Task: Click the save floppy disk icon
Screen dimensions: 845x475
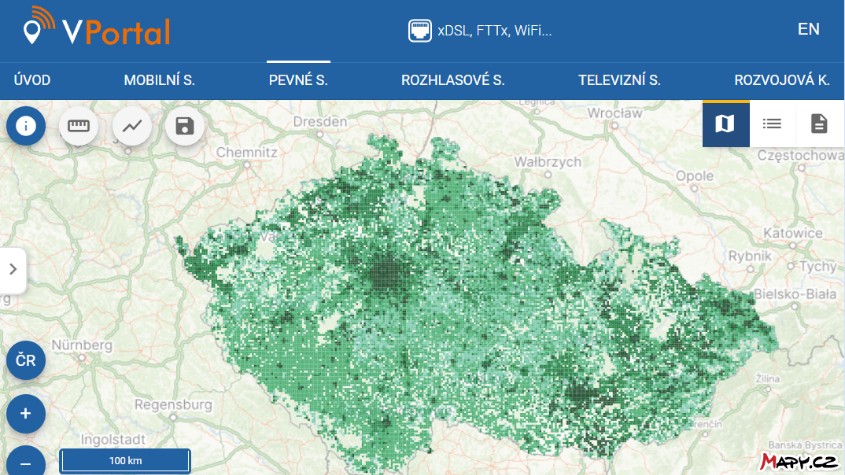Action: (x=184, y=126)
